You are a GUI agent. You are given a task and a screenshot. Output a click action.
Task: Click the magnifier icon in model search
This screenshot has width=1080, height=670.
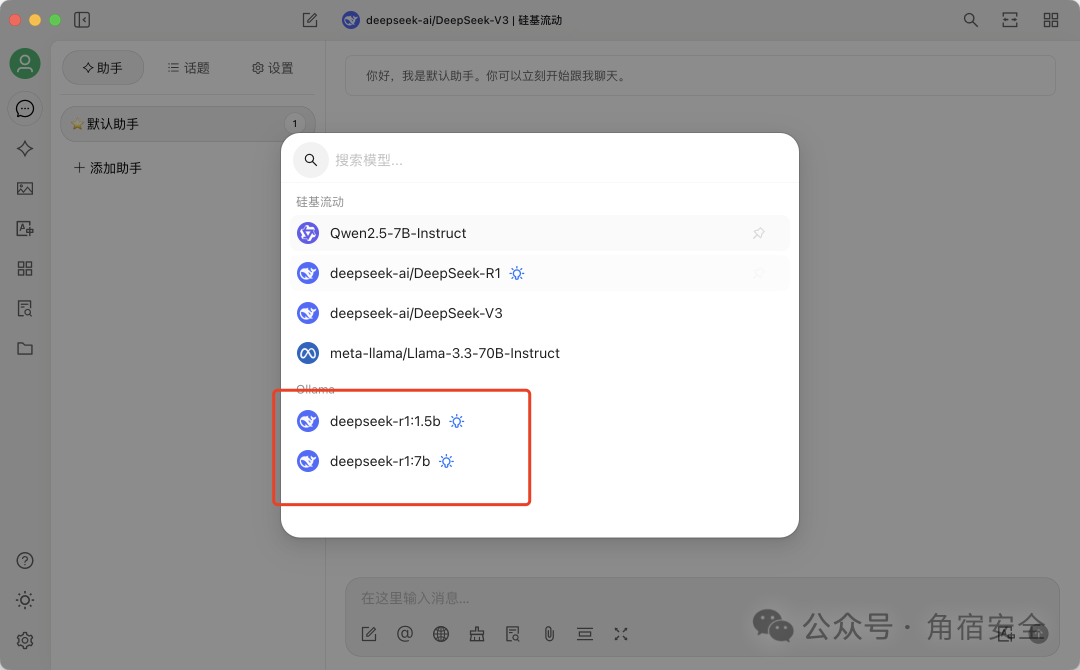tap(311, 160)
